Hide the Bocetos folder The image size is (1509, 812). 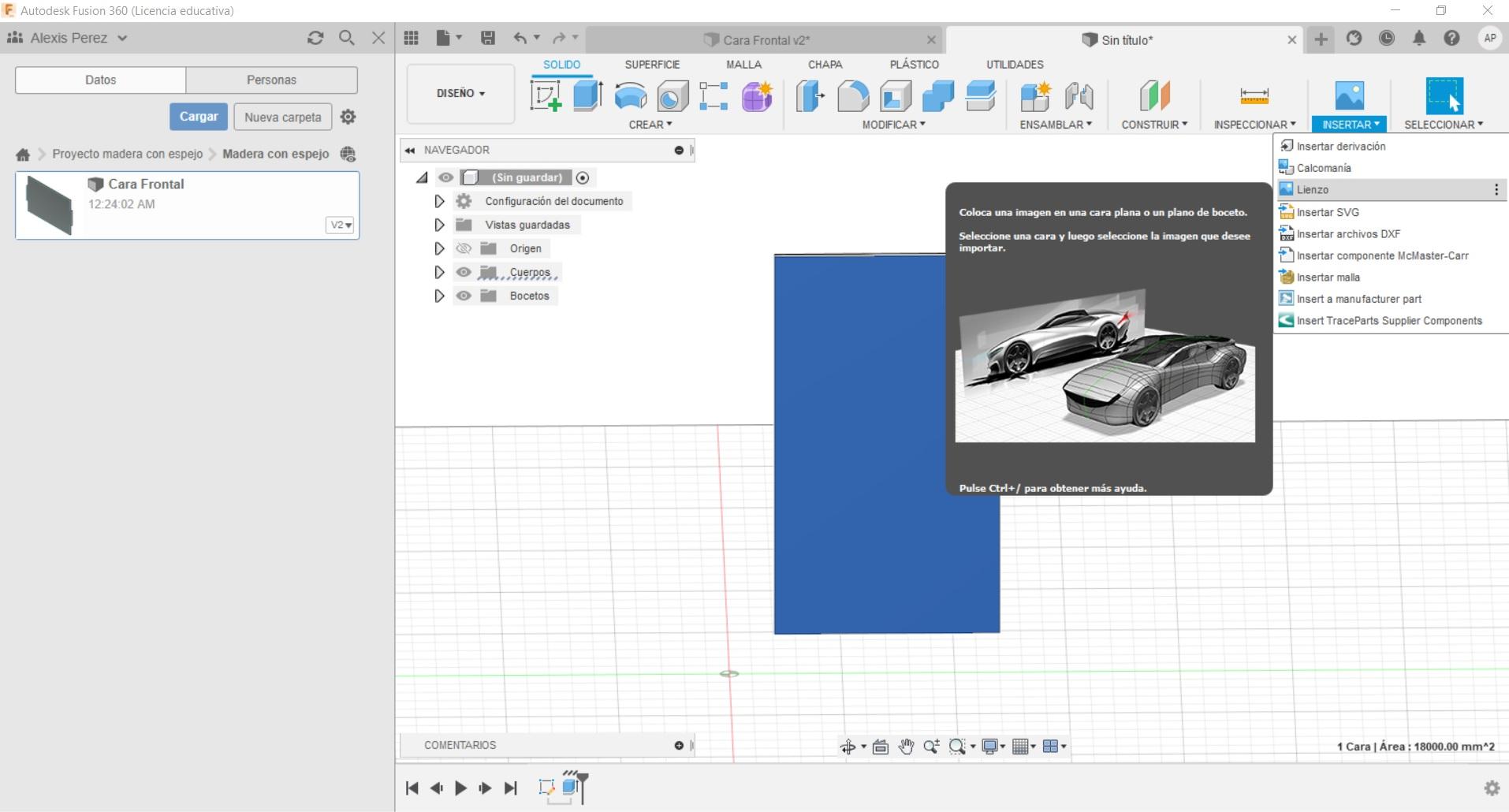click(464, 296)
